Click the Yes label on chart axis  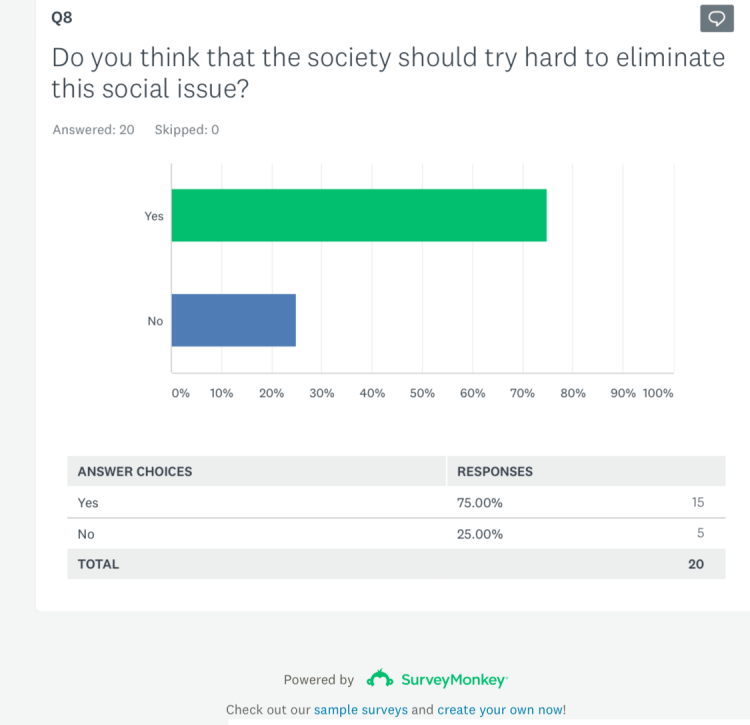click(154, 216)
